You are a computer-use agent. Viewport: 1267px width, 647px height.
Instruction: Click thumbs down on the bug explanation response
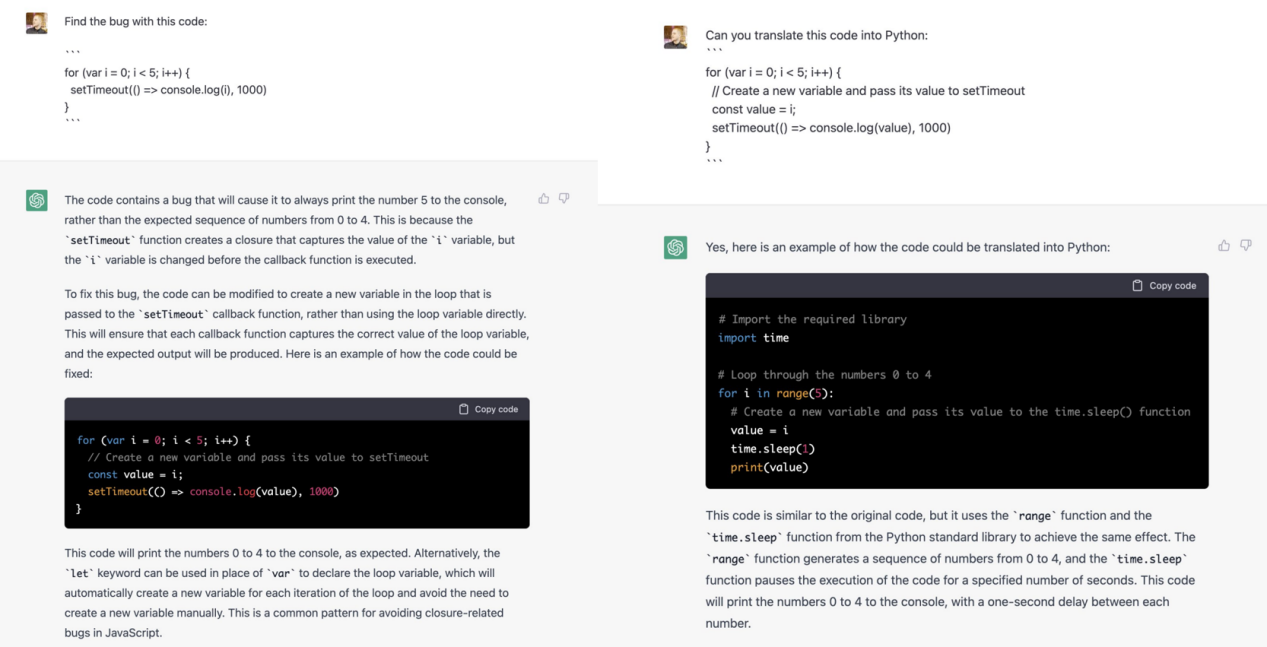[x=564, y=199]
